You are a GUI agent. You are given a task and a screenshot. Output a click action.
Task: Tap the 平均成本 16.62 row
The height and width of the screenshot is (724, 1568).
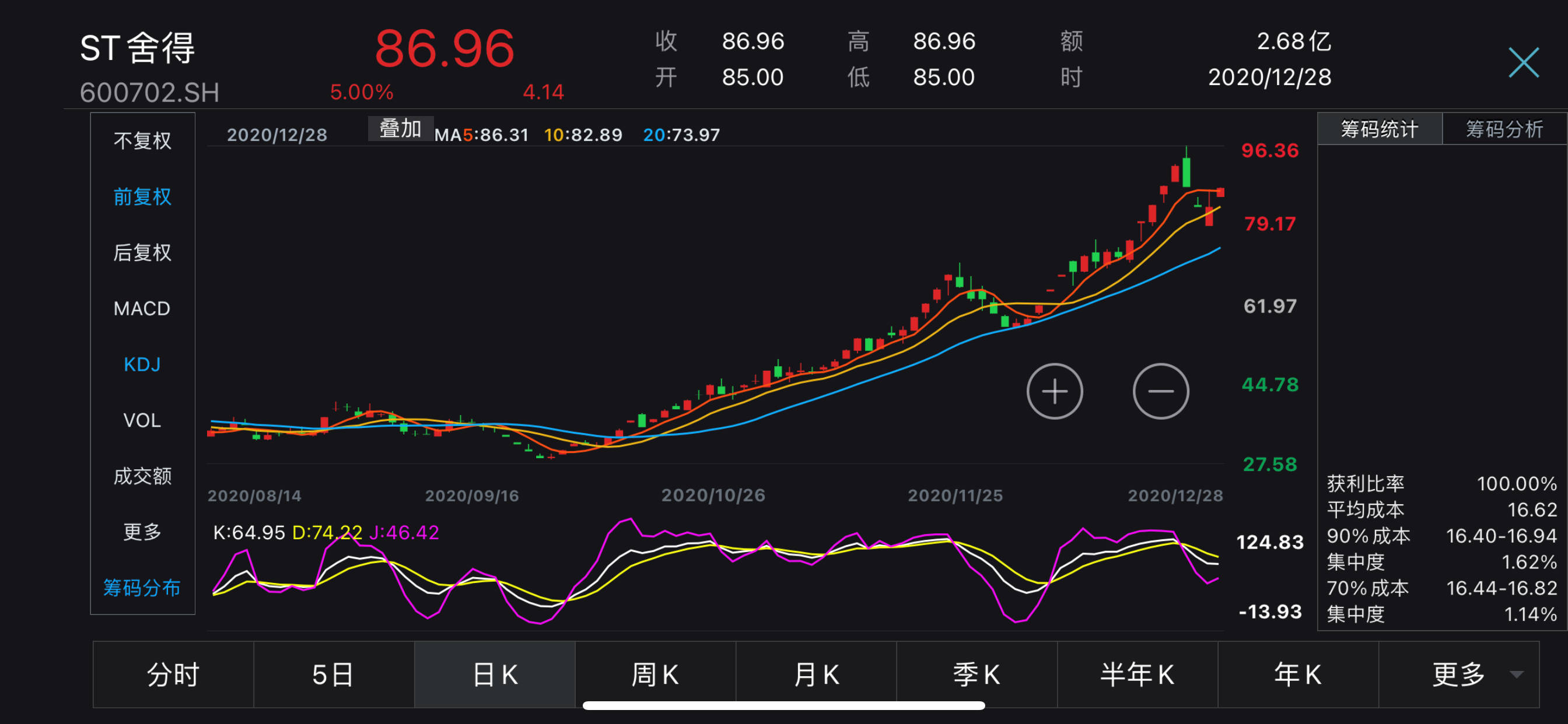[x=1441, y=510]
